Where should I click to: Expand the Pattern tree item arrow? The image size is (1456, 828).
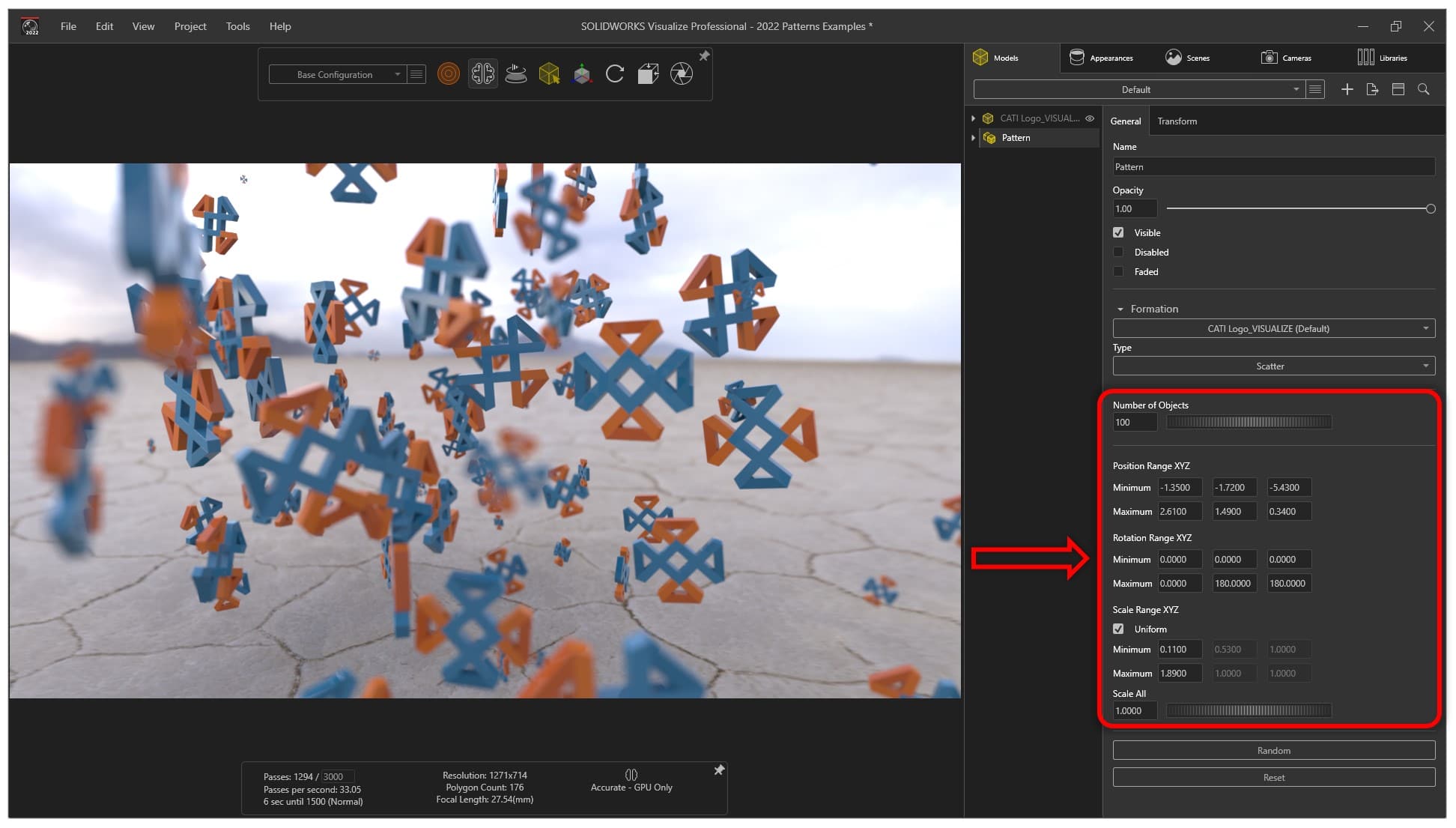[973, 138]
